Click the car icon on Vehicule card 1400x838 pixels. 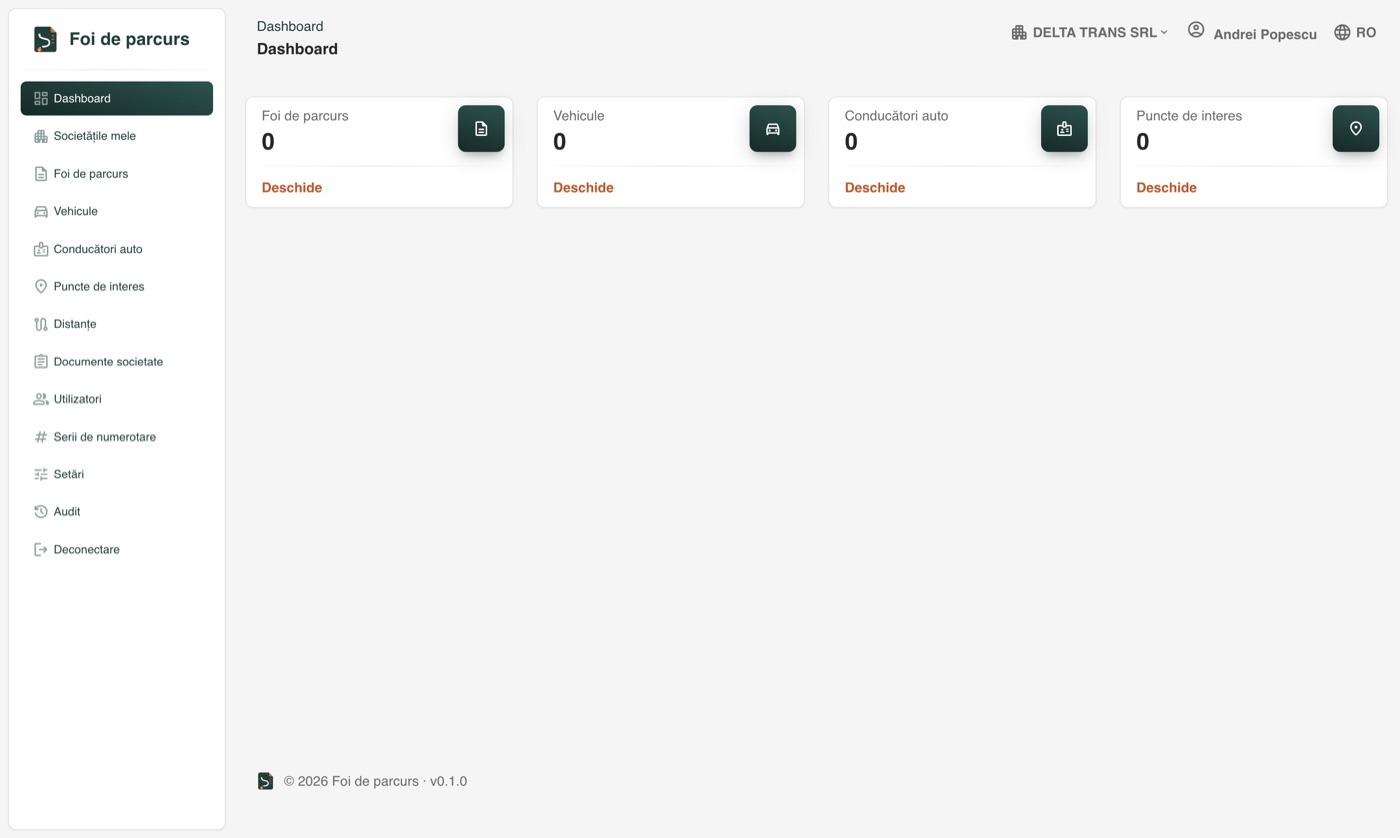[773, 129]
